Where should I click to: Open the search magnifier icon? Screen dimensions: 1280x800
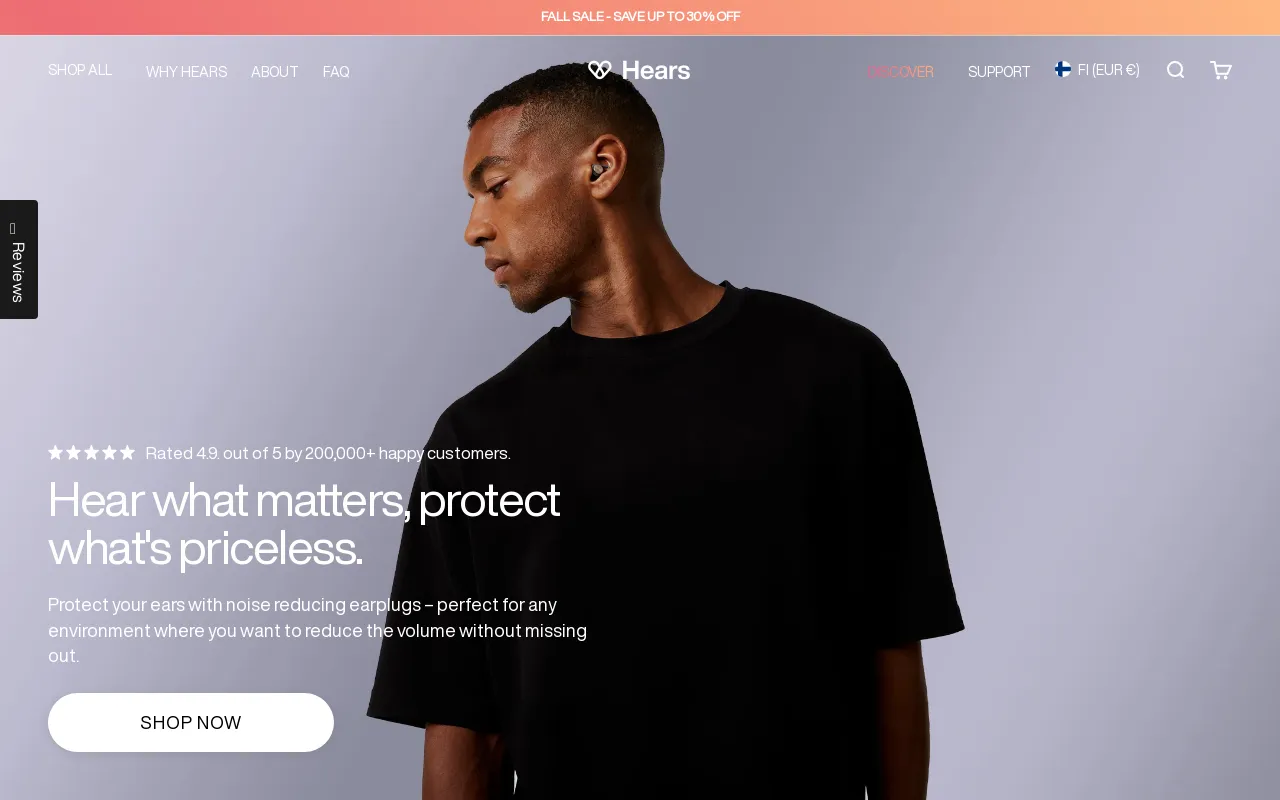tap(1176, 70)
